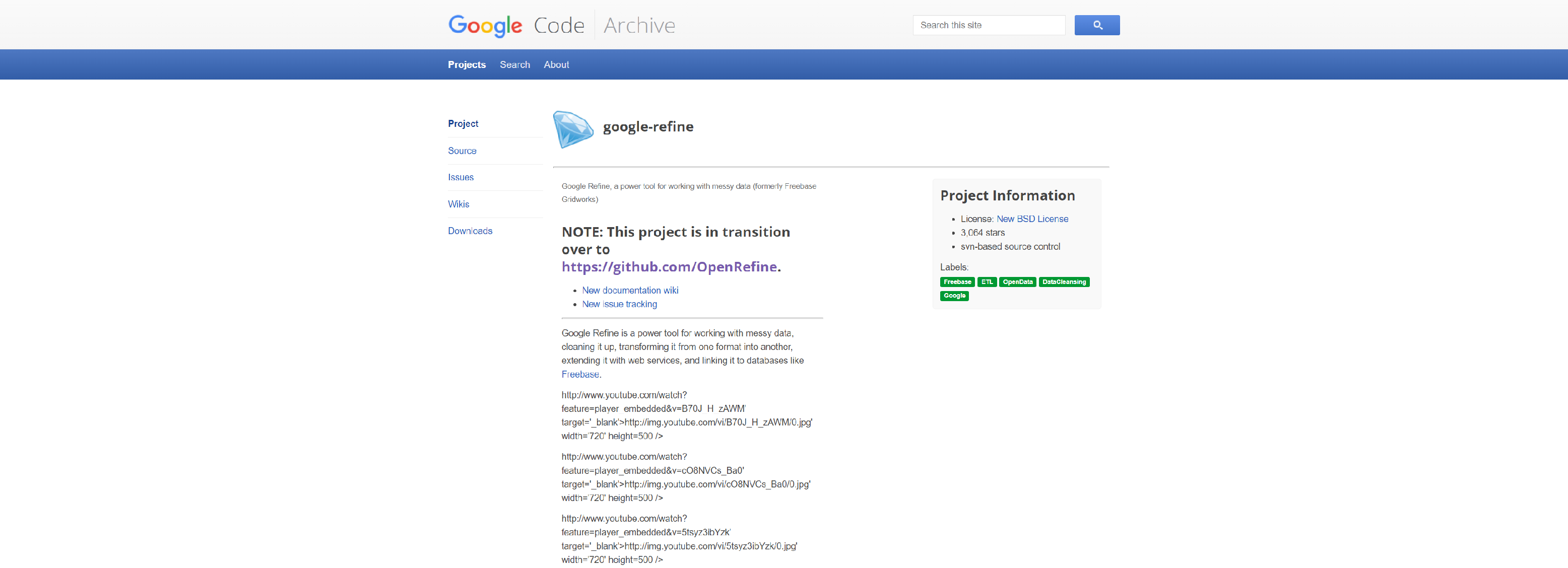Open the New issue tracking link

coord(619,304)
